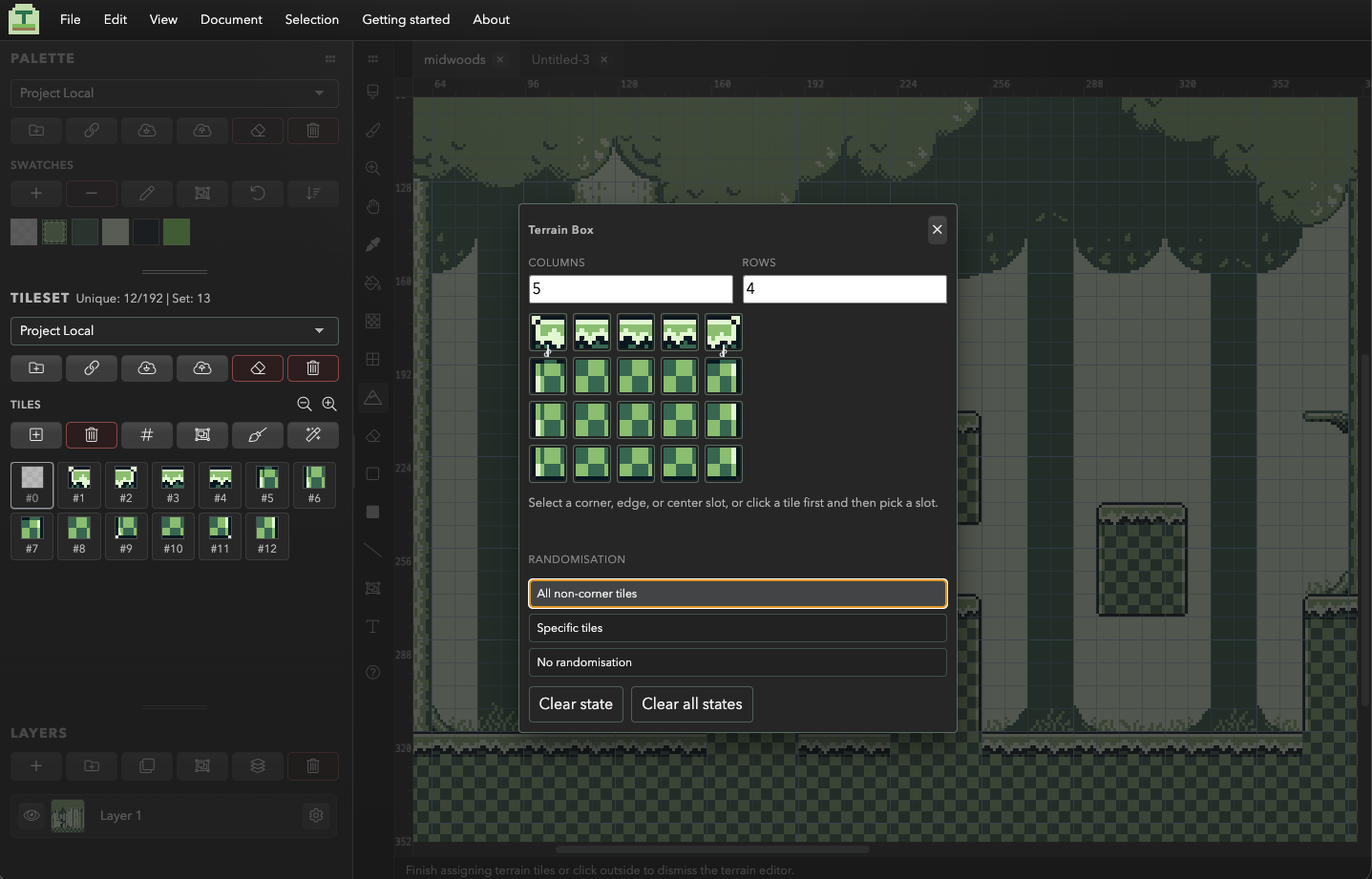Switch to the Untitled-3 tab

(x=560, y=59)
